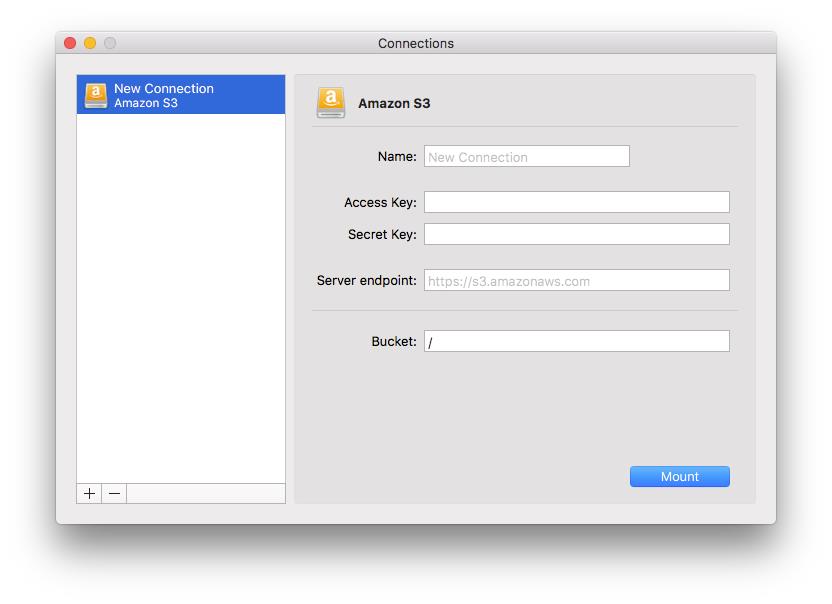Click the "Server endpoint:" label
Viewport: 832px width, 604px height.
(367, 280)
